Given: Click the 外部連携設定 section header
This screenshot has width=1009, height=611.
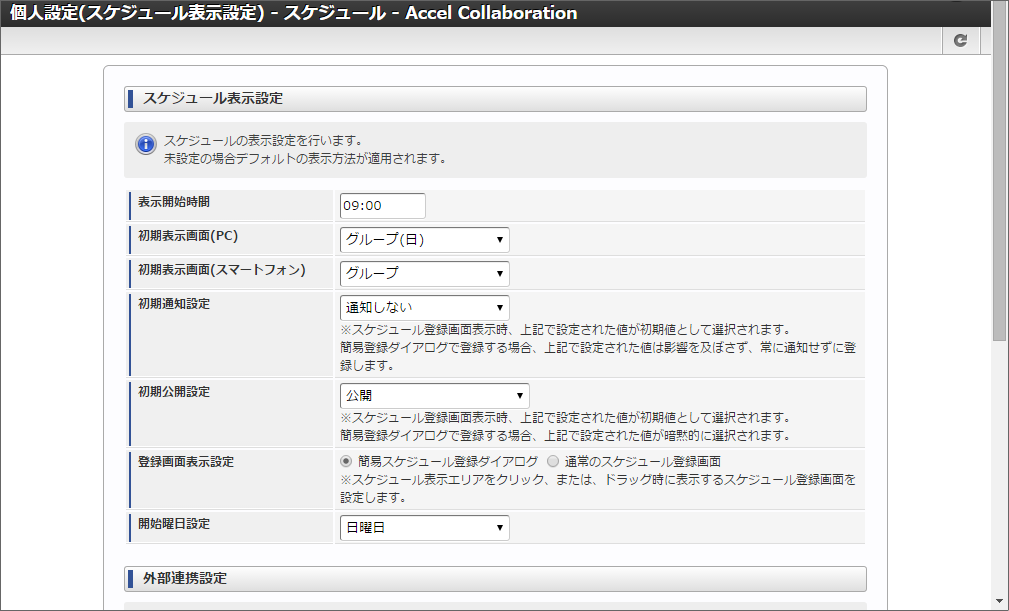Looking at the screenshot, I should (495, 579).
